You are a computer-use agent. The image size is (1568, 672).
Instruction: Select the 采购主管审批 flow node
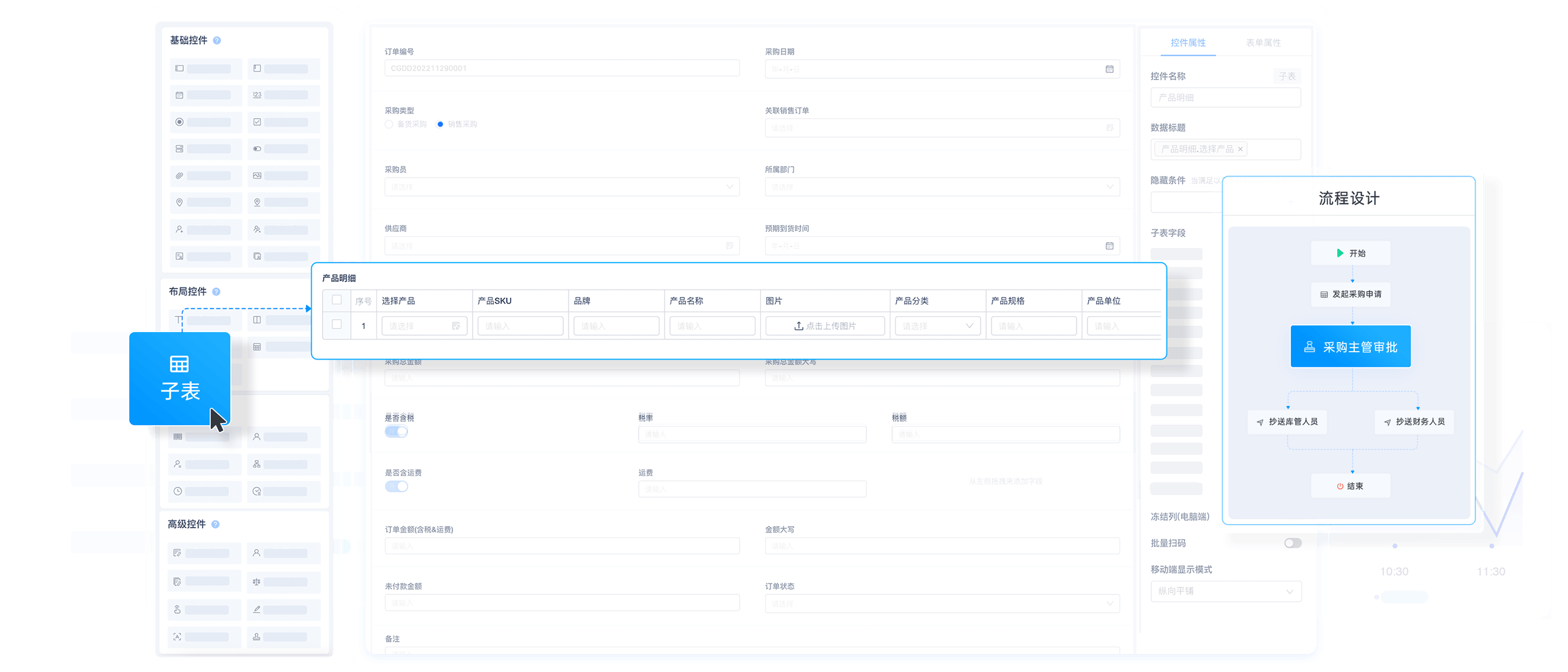[x=1350, y=347]
